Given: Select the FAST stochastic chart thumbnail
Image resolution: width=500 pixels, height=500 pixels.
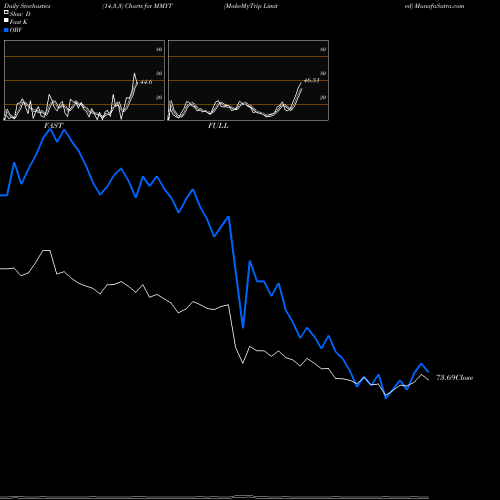Looking at the screenshot, I should click(x=84, y=80).
